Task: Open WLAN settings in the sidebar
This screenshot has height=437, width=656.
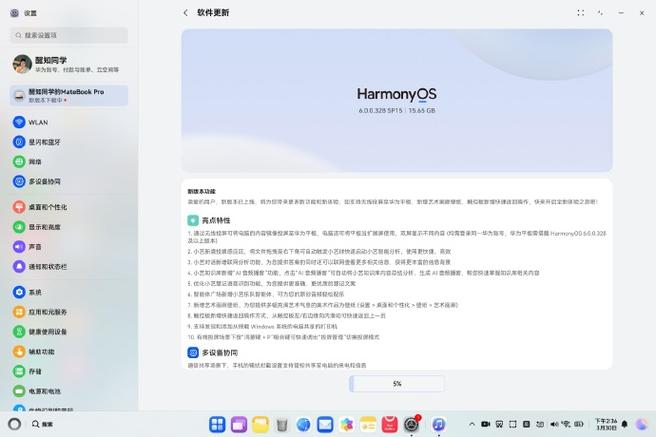Action: pos(69,122)
